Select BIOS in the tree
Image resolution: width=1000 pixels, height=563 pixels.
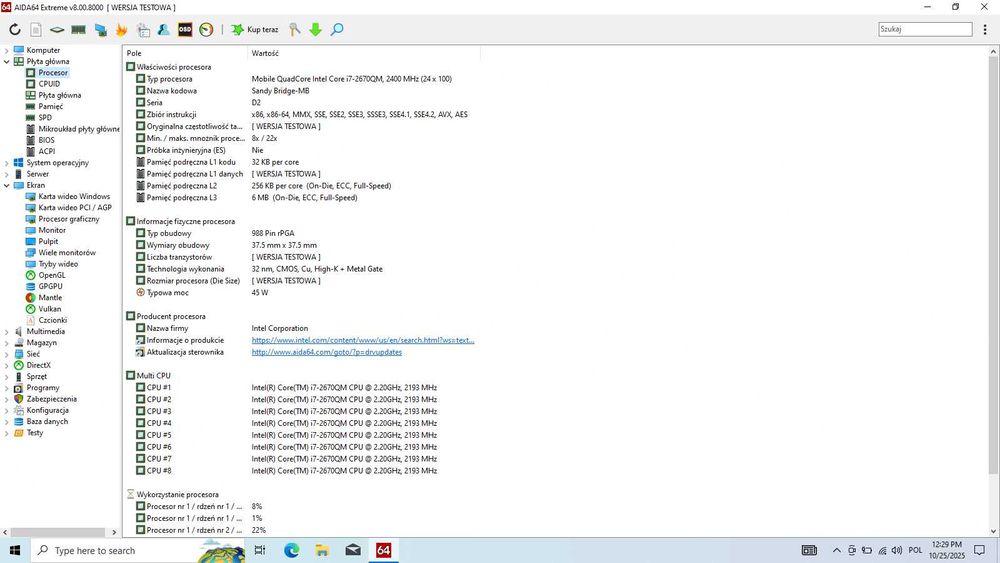tap(47, 140)
